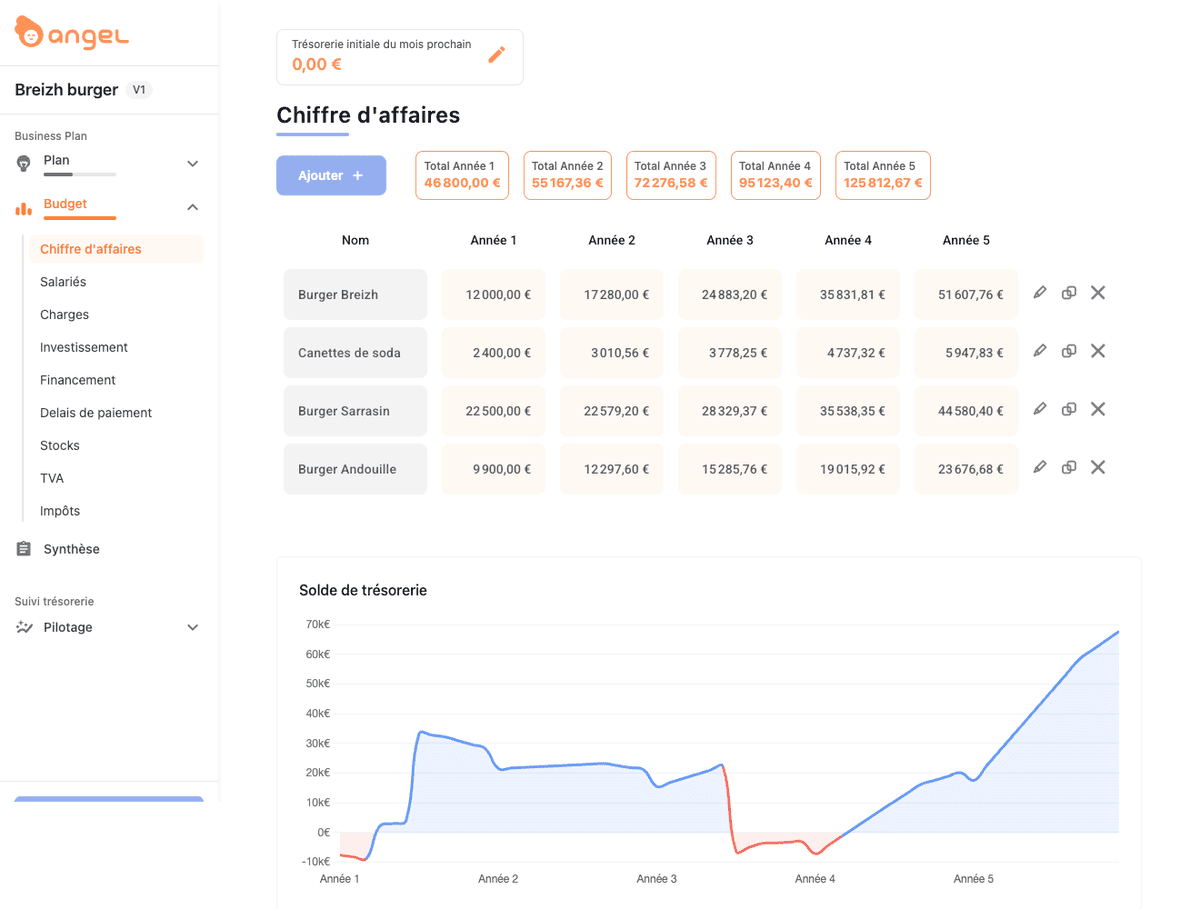The image size is (1200, 909).
Task: Open the TVA menu item
Action: (52, 478)
